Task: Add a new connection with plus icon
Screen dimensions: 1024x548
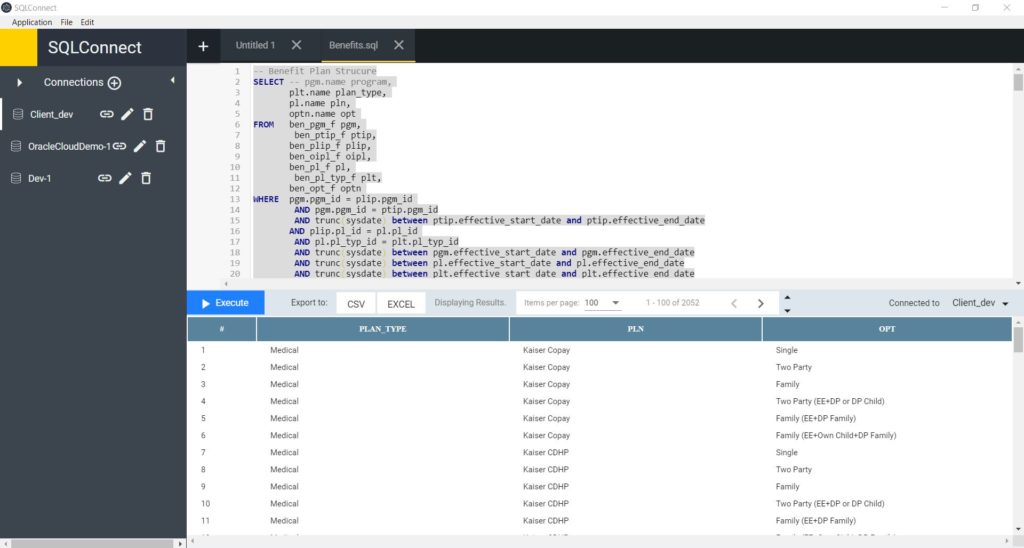Action: pos(114,83)
